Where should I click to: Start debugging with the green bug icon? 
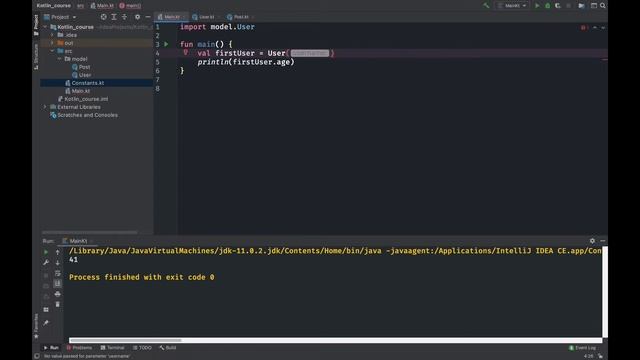click(x=548, y=6)
